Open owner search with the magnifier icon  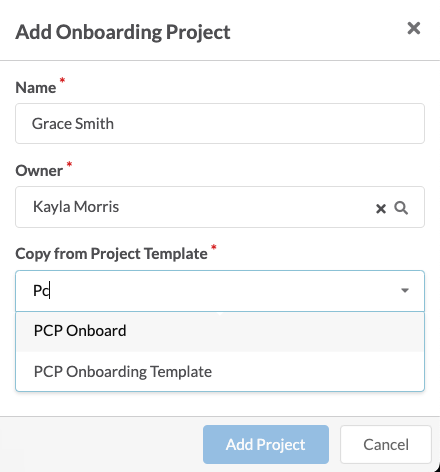pos(401,208)
